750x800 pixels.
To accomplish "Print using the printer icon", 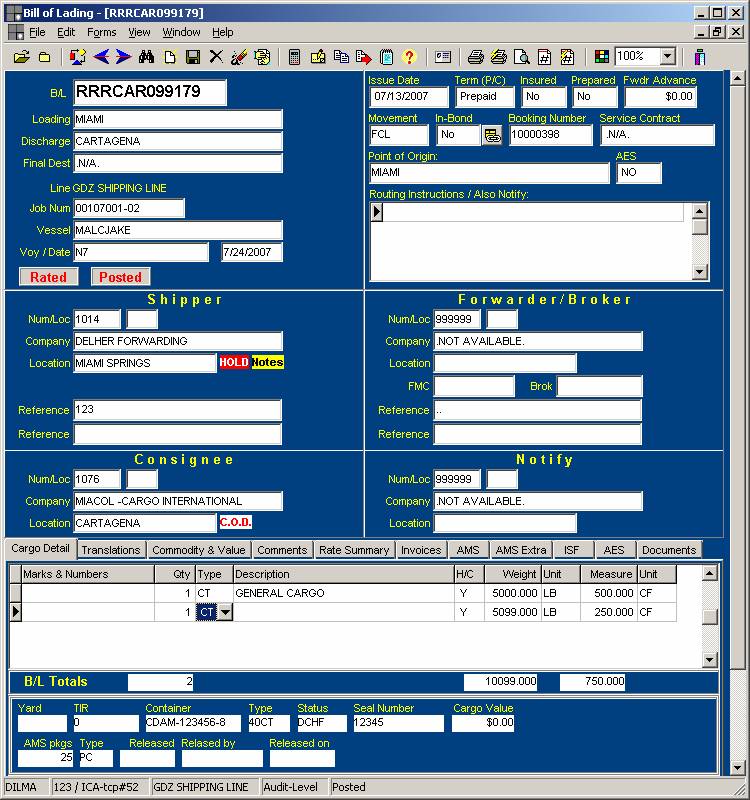I will [x=476, y=57].
